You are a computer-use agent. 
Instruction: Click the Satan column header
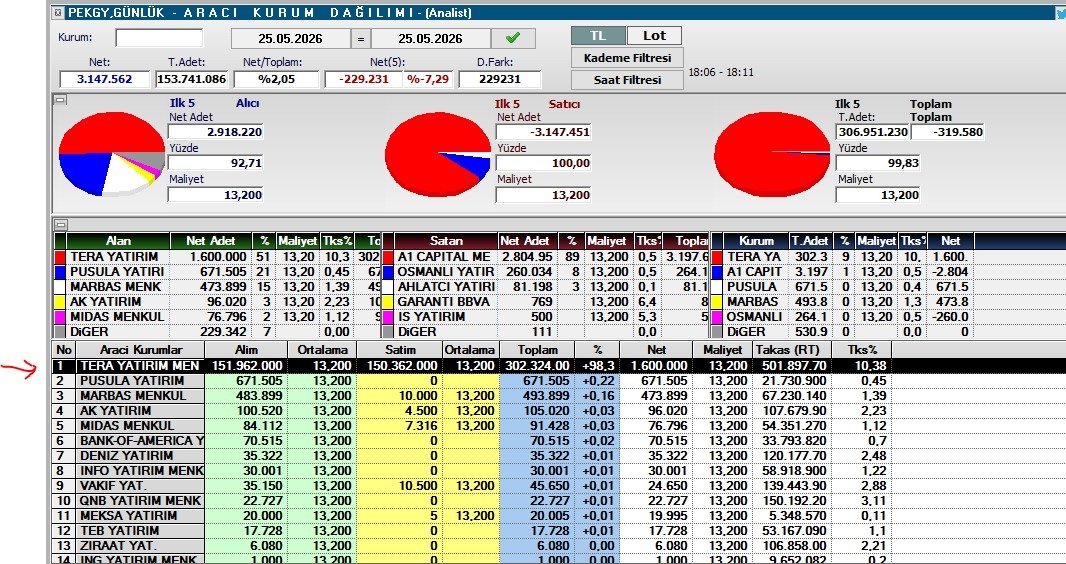pos(446,241)
